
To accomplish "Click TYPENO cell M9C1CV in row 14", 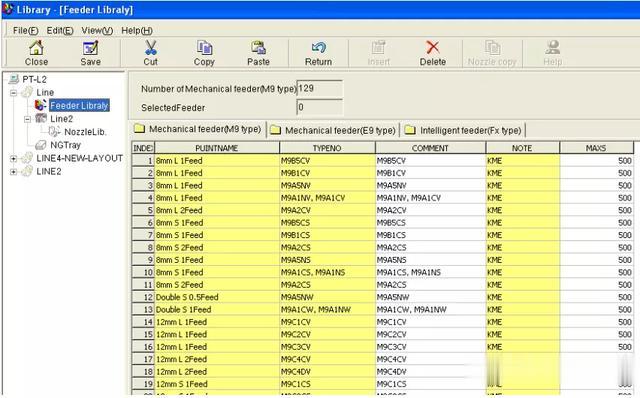I will (x=327, y=322).
